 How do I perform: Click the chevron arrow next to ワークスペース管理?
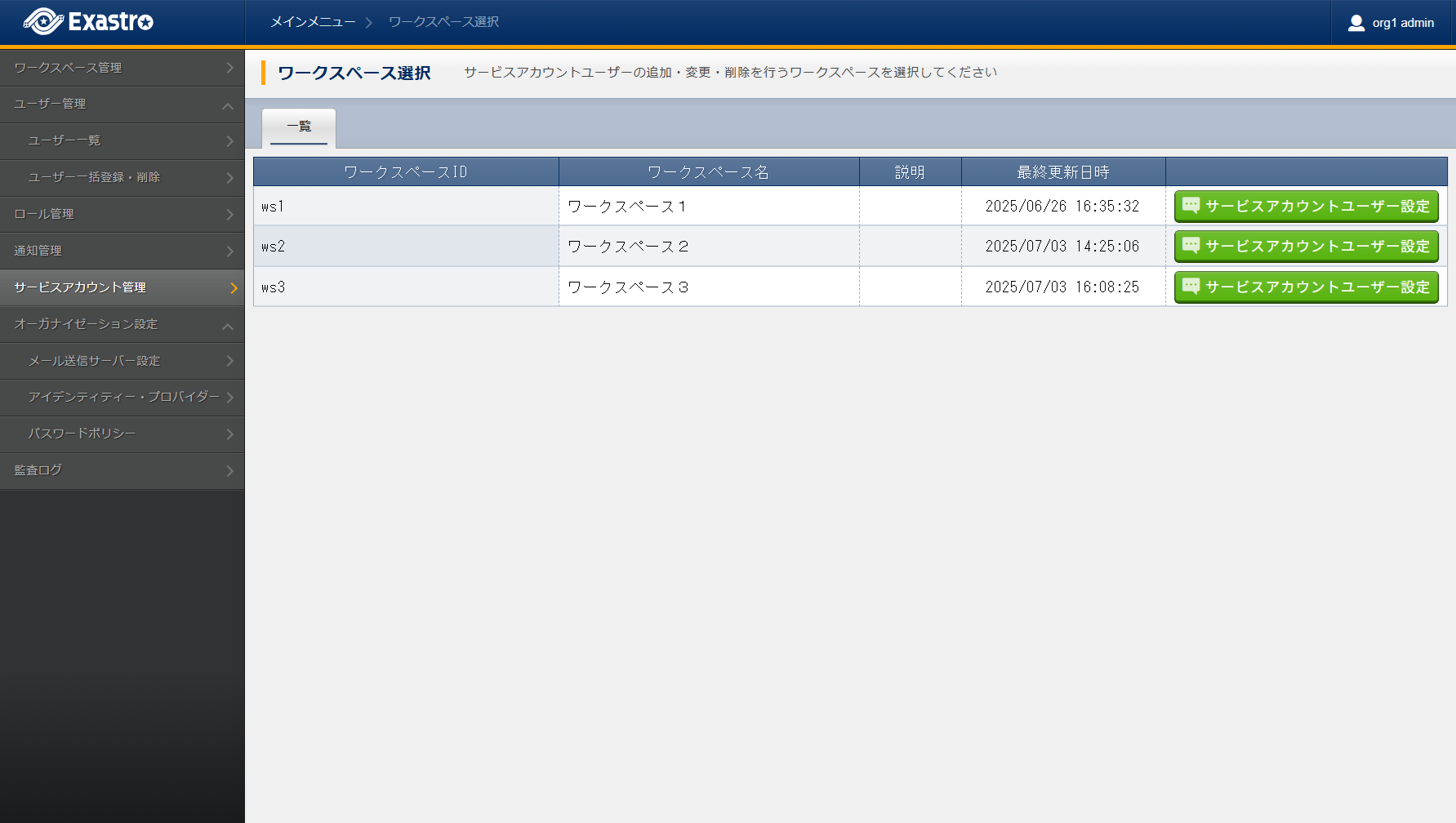coord(229,69)
